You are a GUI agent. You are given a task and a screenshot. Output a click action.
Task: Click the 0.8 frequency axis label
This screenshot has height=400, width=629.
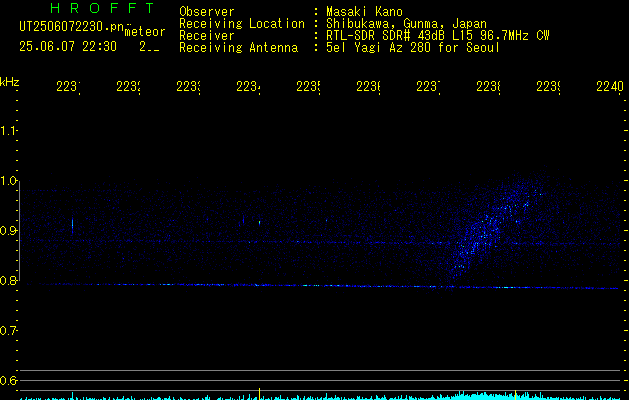coord(8,280)
